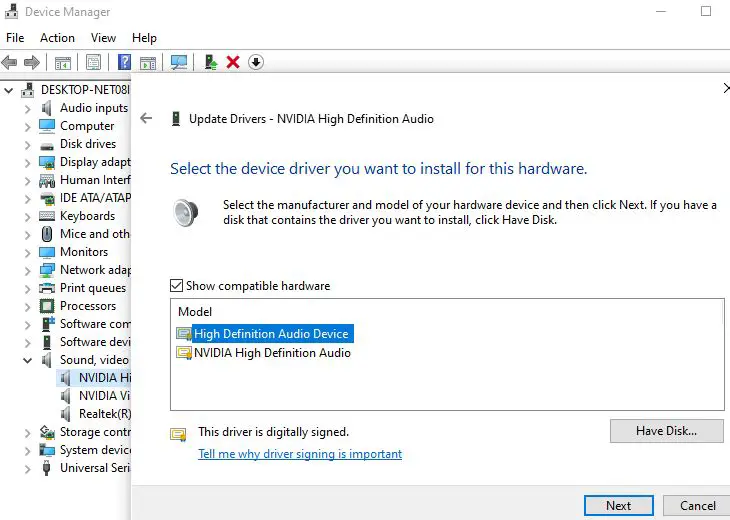The width and height of the screenshot is (730, 520).
Task: Expand the Keyboards category
Action: point(27,217)
